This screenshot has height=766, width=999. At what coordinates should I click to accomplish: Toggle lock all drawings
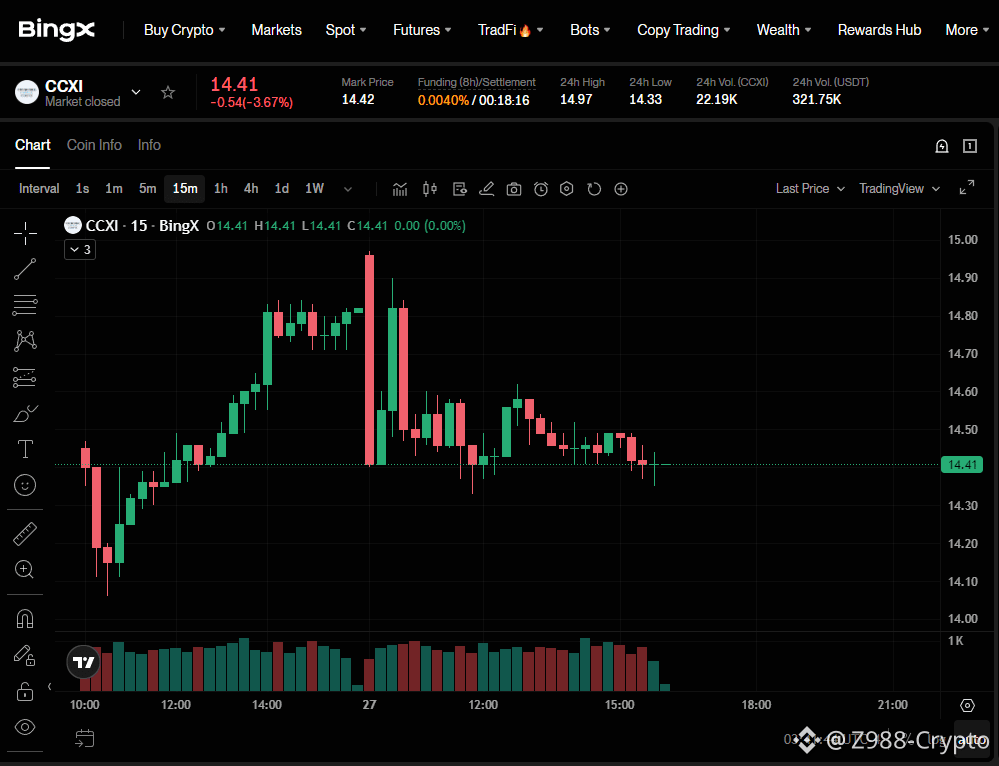tap(25, 691)
